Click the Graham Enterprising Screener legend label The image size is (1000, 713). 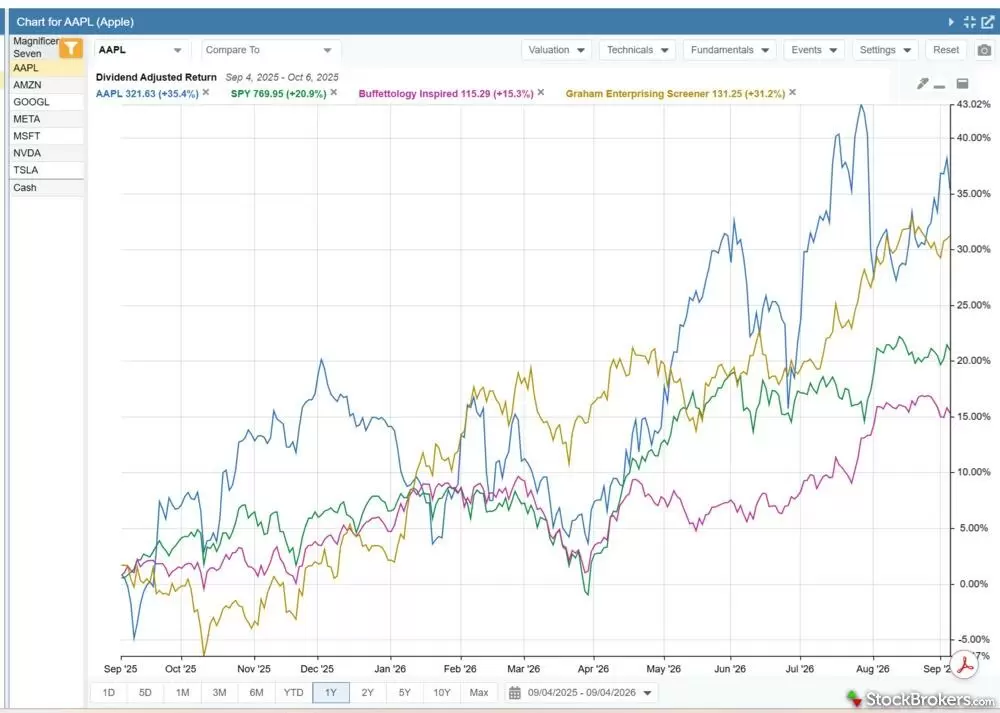pos(675,93)
